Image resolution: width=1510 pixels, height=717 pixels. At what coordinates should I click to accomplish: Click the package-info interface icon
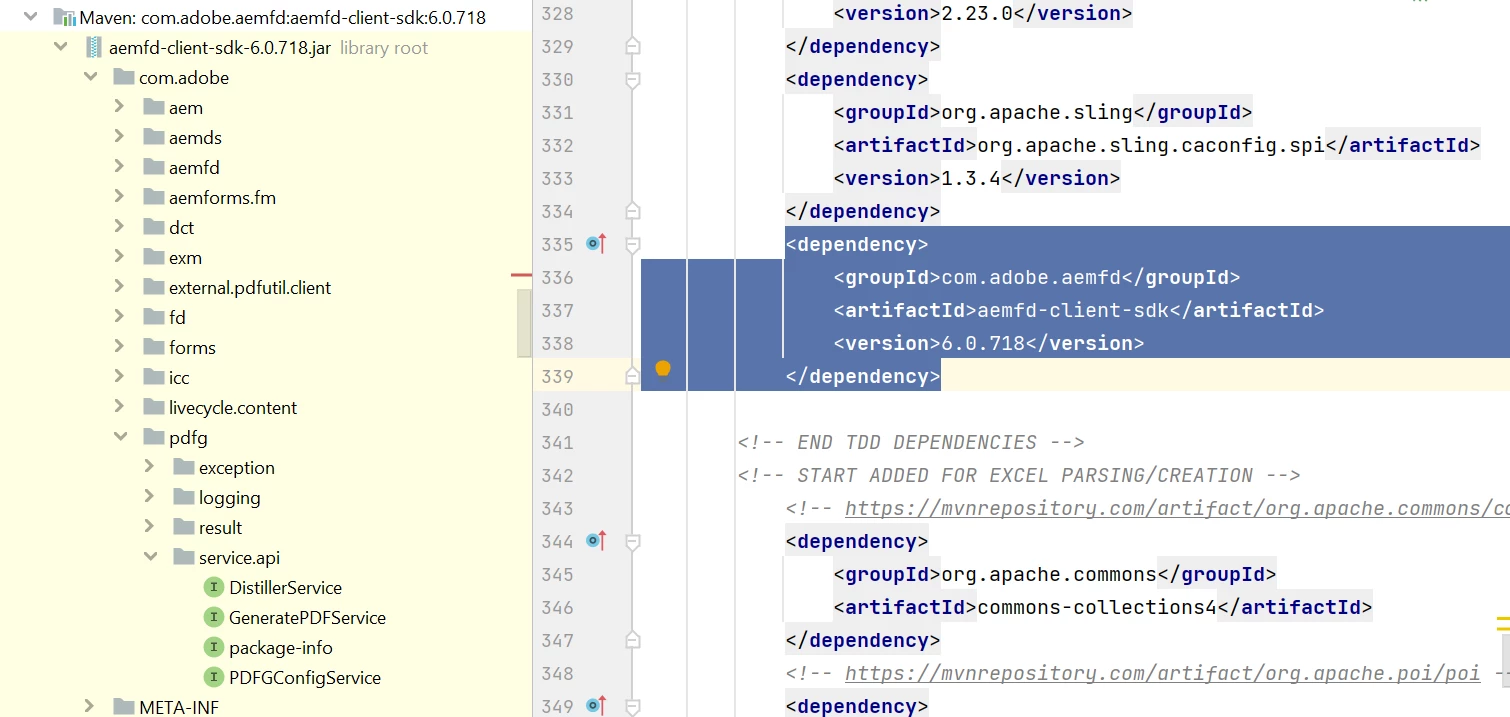[x=212, y=647]
